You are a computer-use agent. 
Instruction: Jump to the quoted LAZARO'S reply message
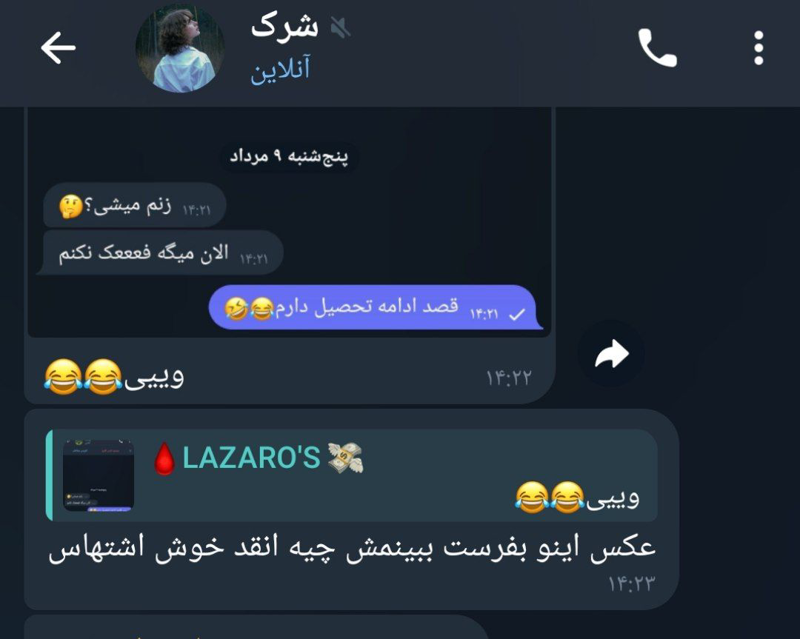click(x=352, y=475)
